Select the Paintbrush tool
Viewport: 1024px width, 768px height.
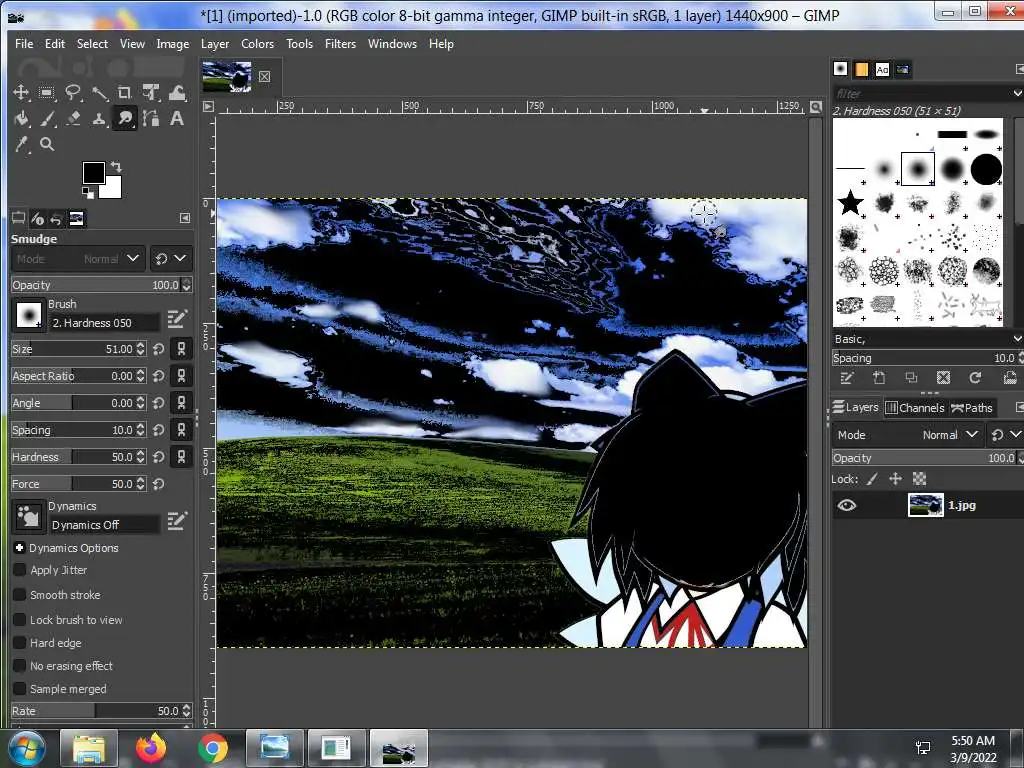tap(46, 119)
